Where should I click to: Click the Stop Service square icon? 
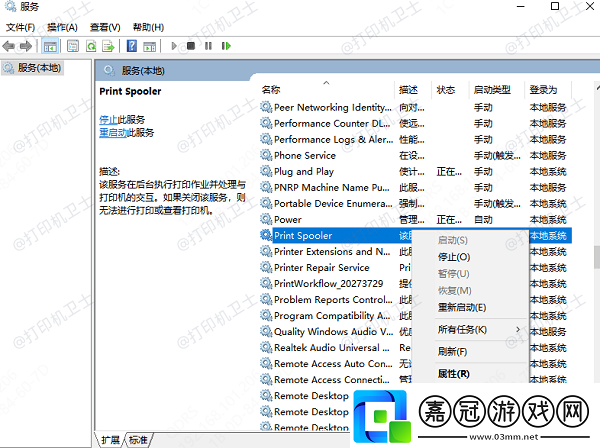[191, 46]
